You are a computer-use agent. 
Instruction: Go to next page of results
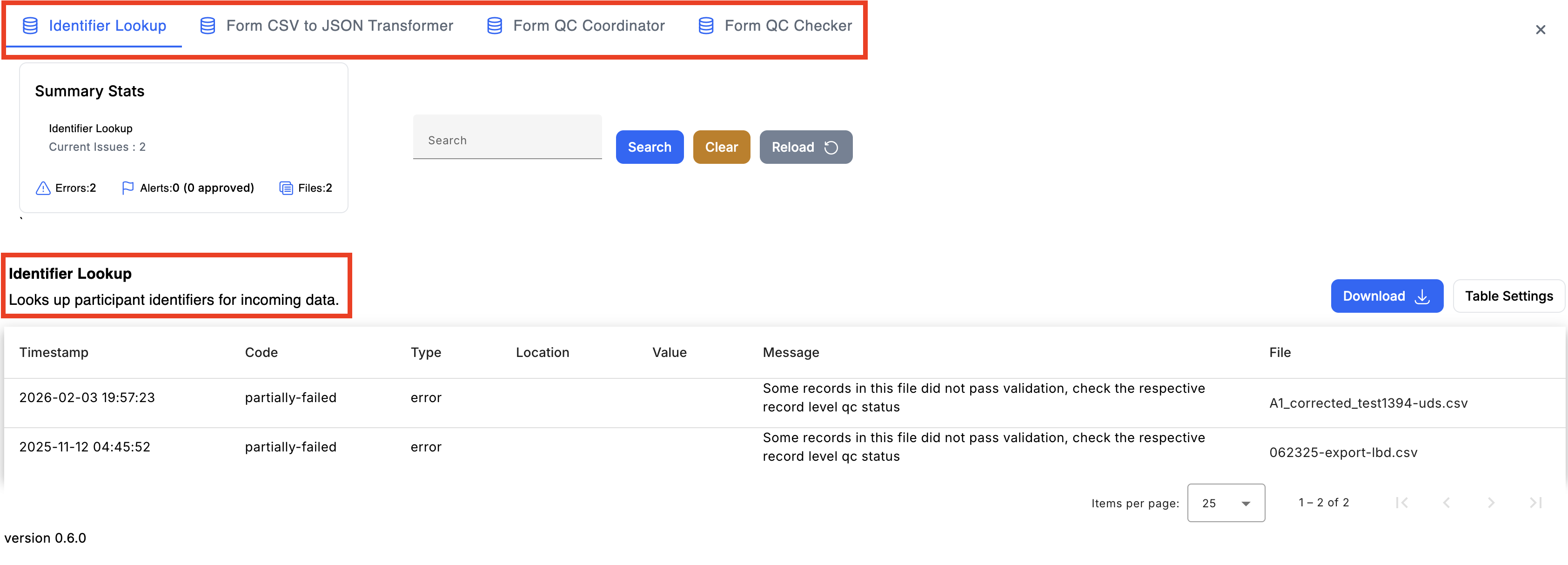click(x=1491, y=503)
